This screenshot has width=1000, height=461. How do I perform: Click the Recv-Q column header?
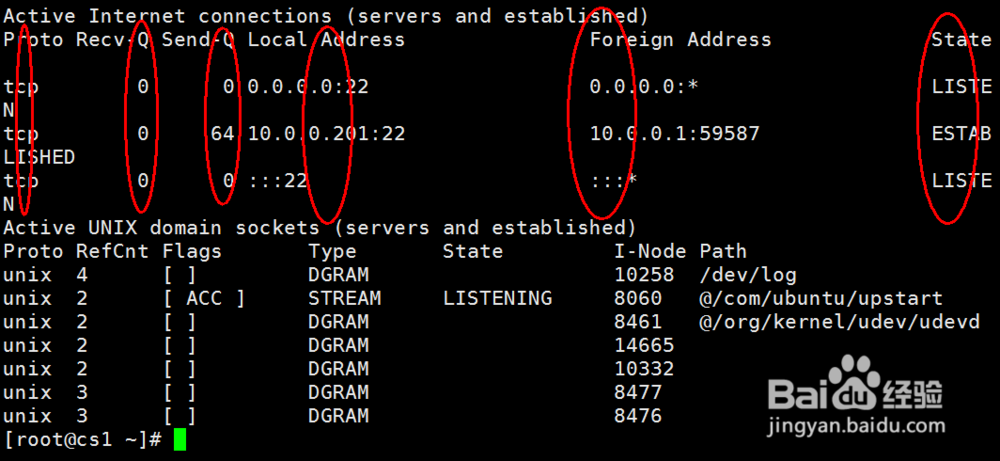113,40
